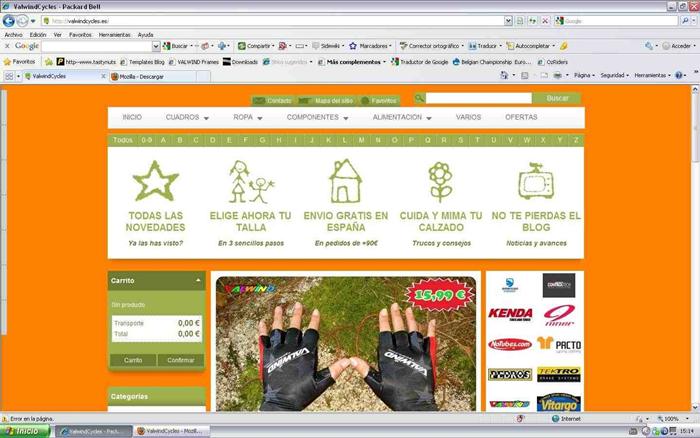
Task: Collapse the Carrito panel arrow
Action: click(198, 280)
